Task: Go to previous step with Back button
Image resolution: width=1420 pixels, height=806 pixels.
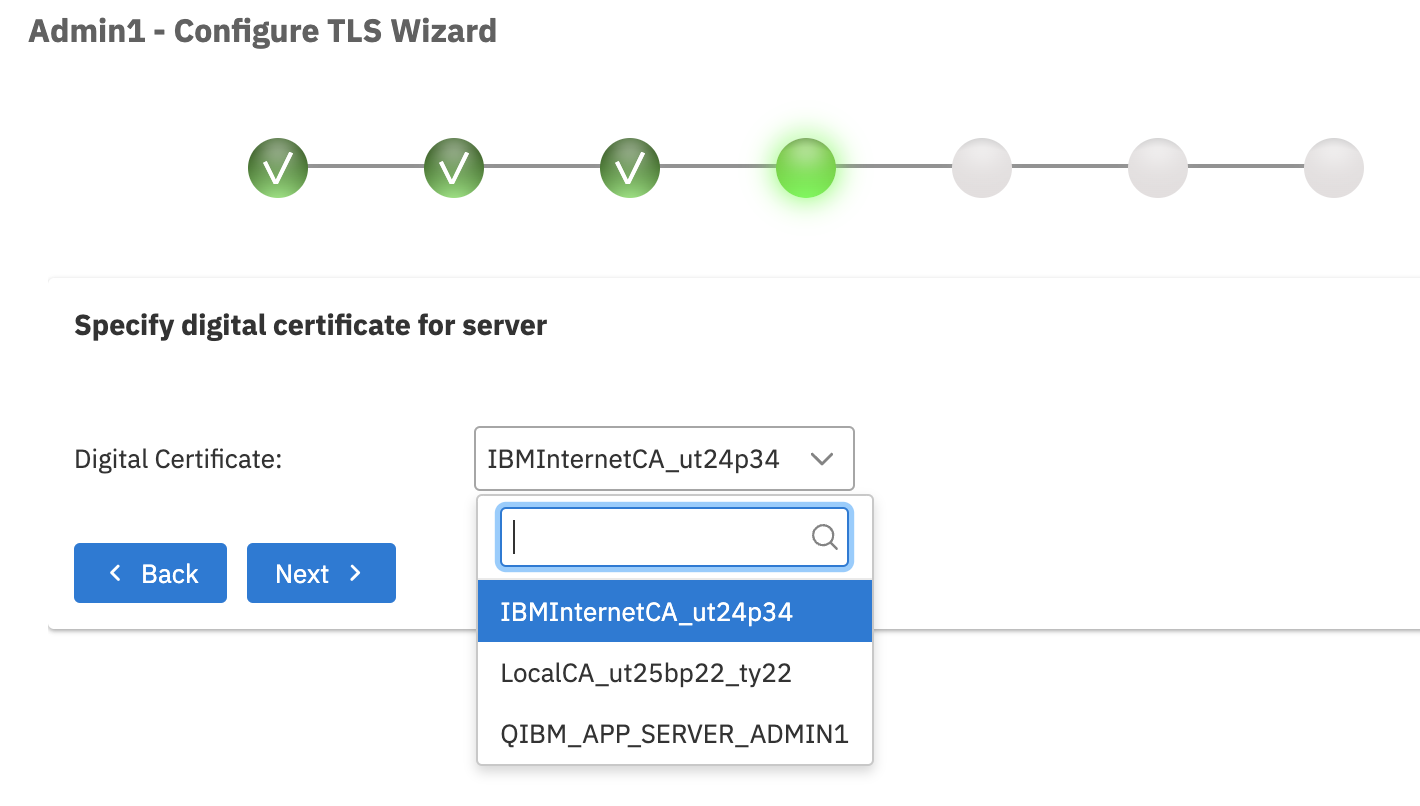Action: pos(150,573)
